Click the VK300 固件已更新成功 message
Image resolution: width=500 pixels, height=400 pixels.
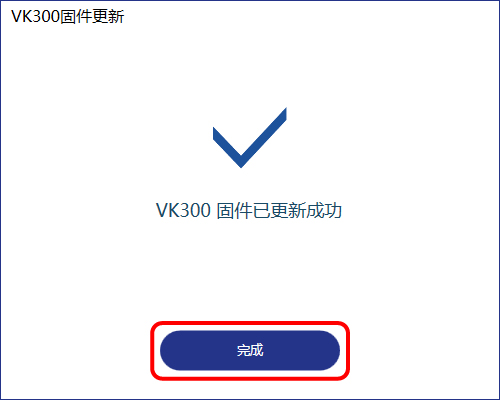click(249, 210)
